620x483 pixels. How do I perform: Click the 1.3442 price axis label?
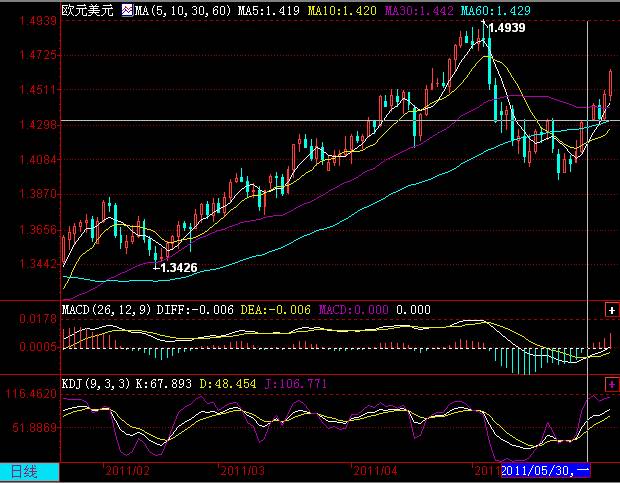coord(38,264)
